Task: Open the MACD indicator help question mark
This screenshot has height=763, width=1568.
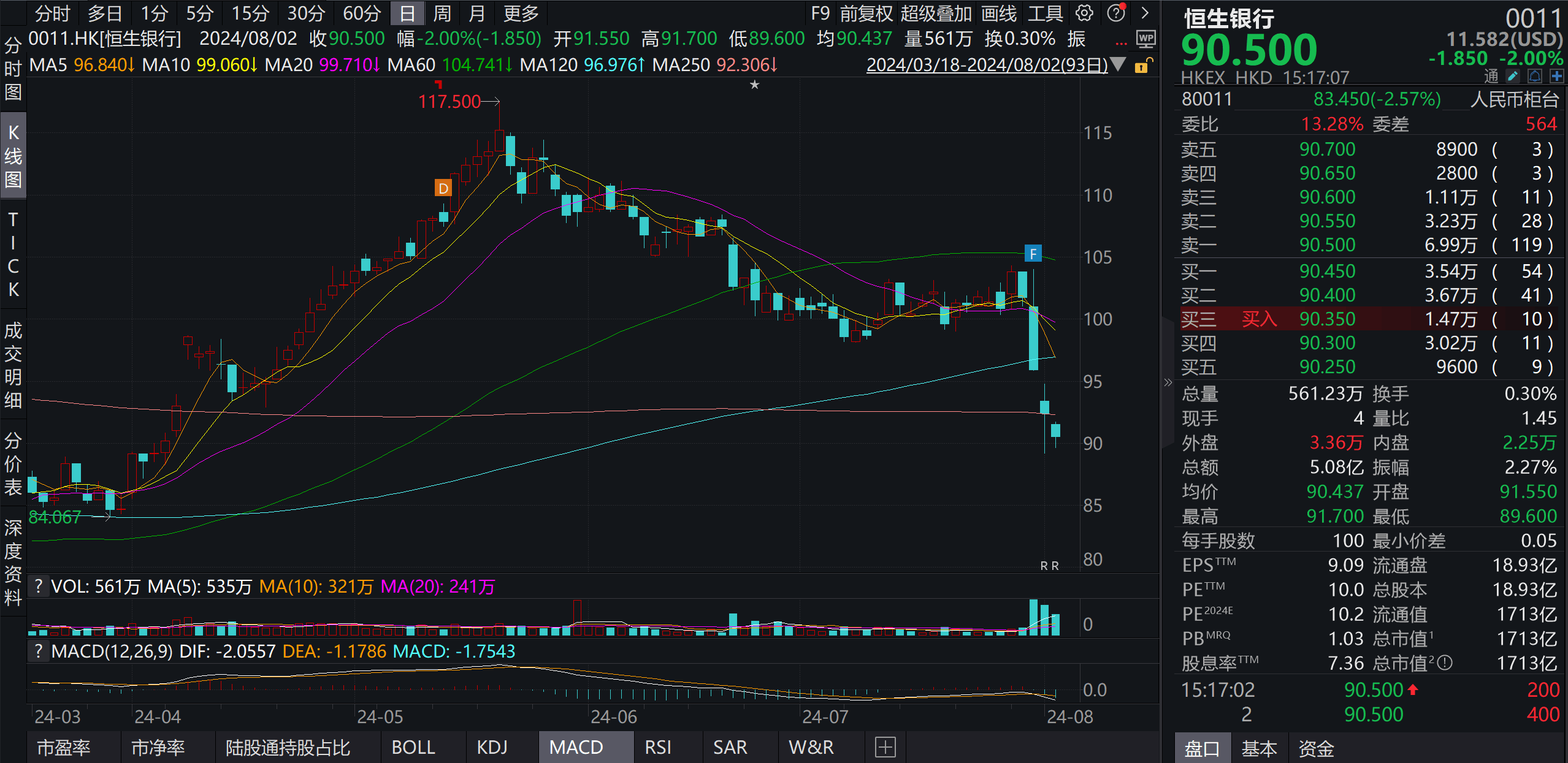Action: (x=39, y=651)
